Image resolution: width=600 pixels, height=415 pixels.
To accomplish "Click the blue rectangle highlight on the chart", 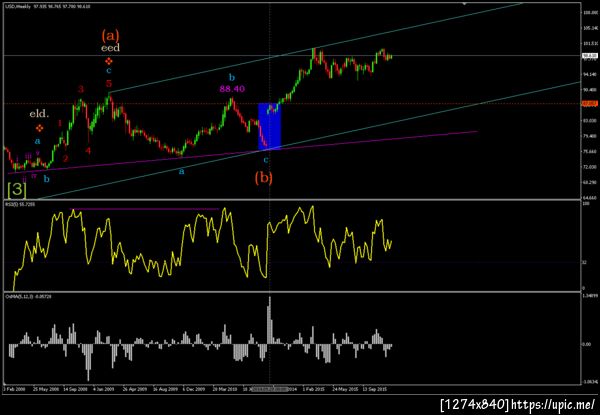I will [x=270, y=126].
